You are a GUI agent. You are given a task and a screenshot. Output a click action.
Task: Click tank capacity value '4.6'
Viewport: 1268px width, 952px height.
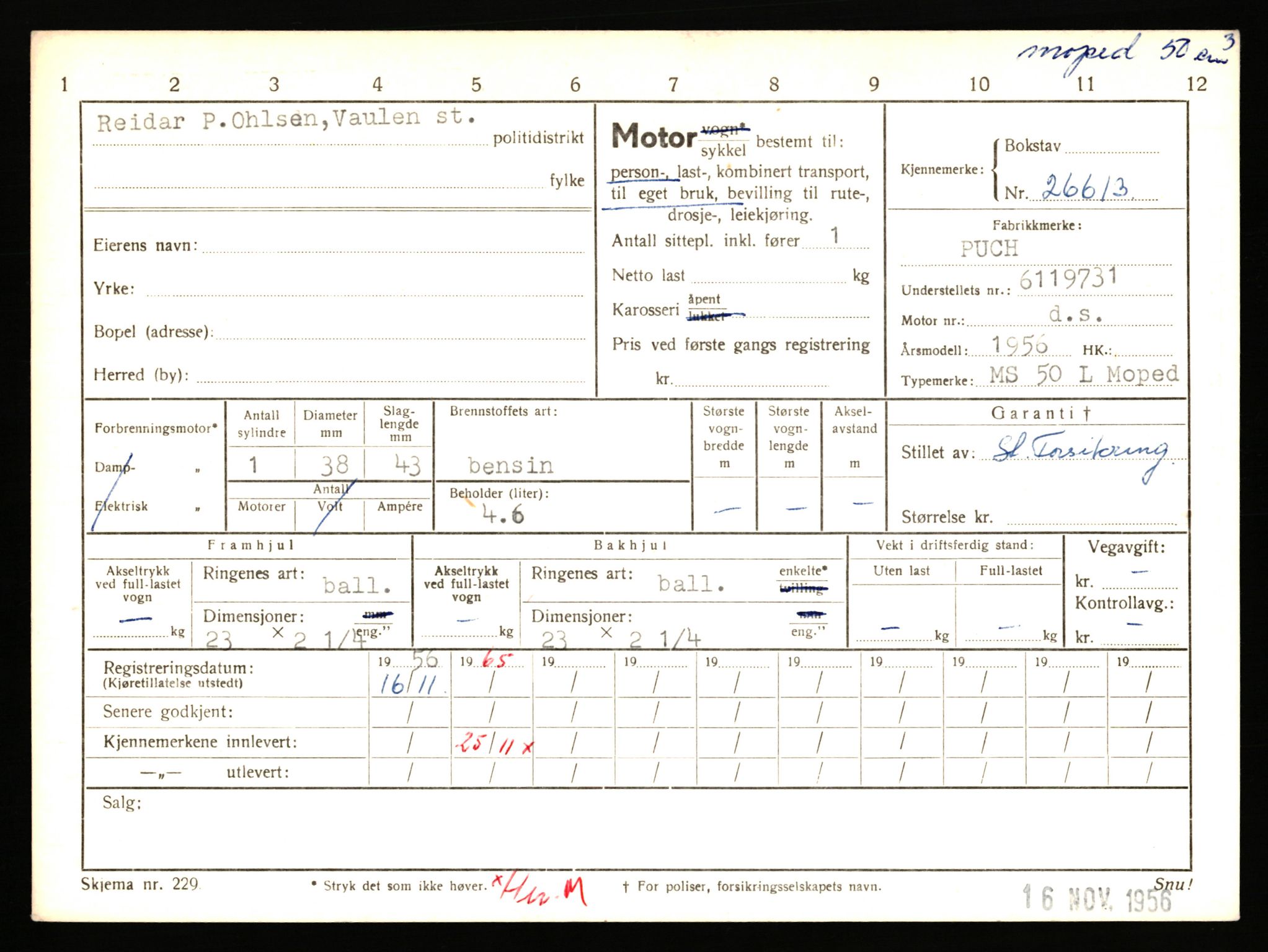click(503, 514)
